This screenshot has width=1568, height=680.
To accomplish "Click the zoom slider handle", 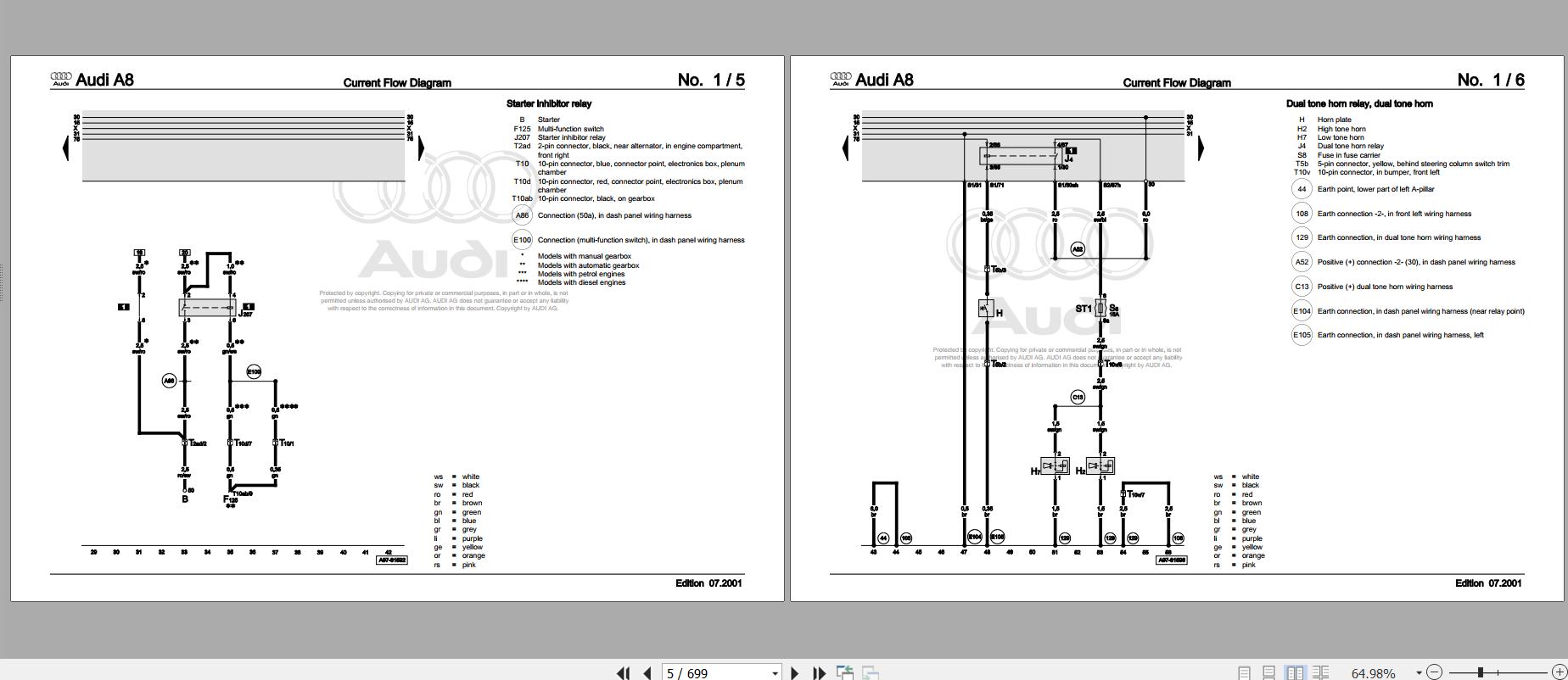I will (1481, 672).
